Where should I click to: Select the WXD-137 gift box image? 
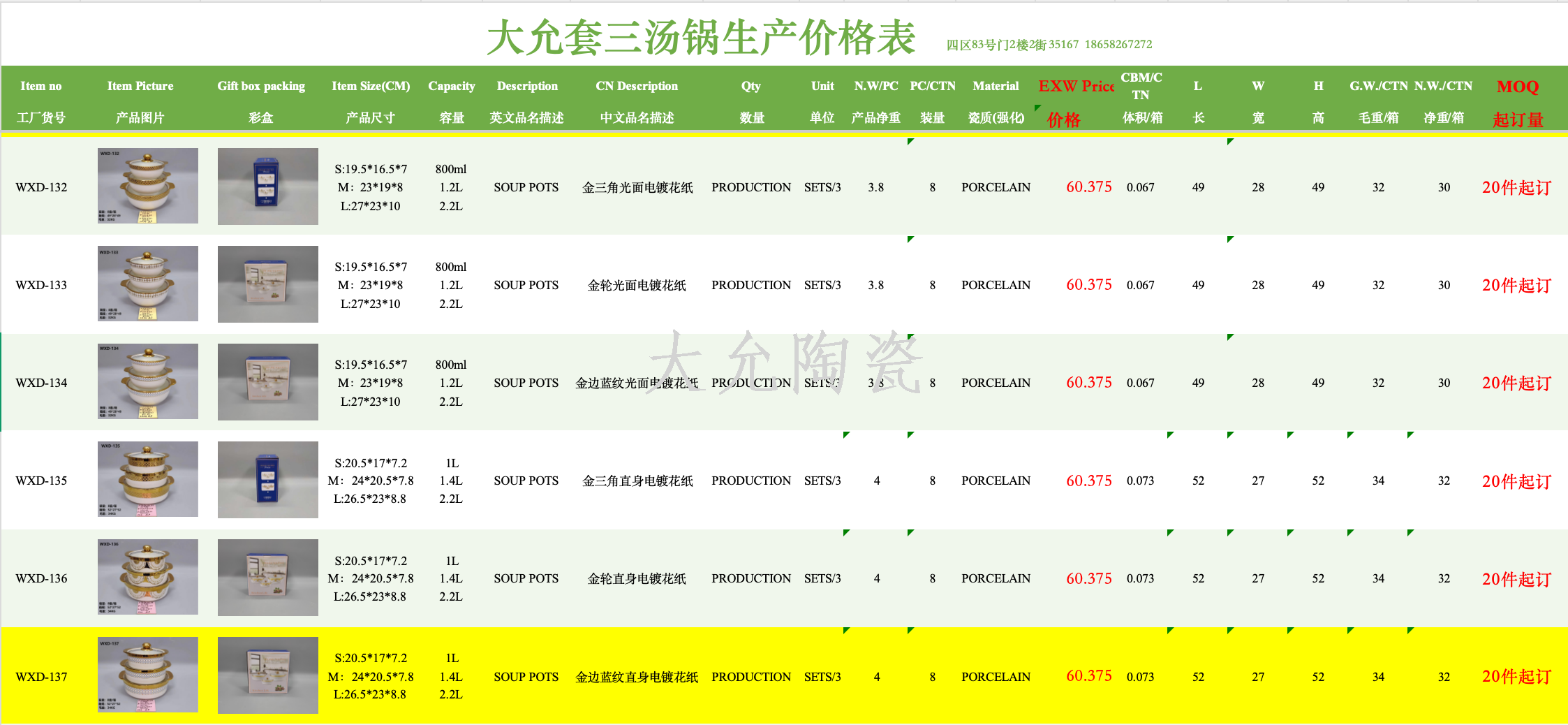[x=267, y=675]
